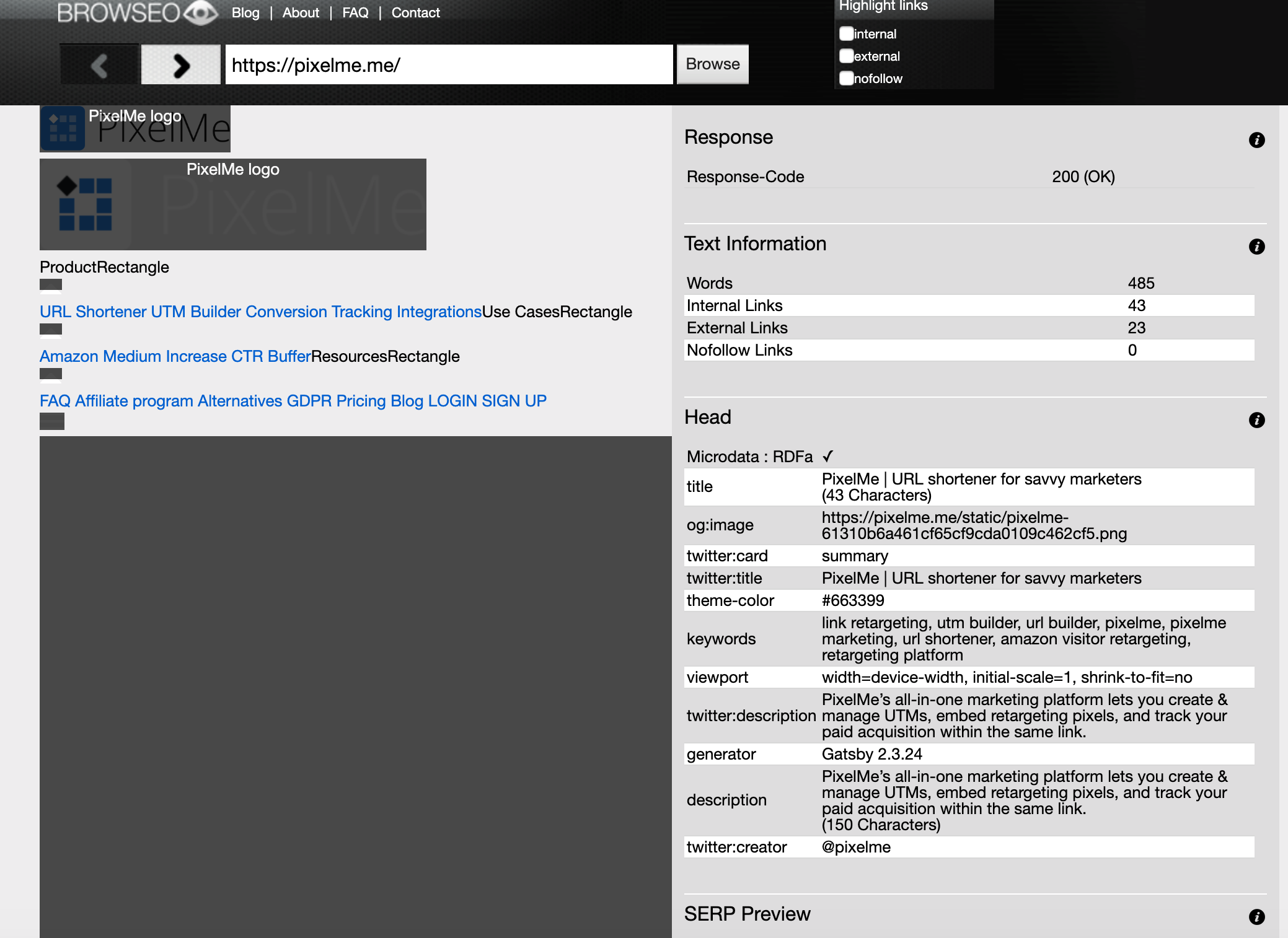Image resolution: width=1288 pixels, height=938 pixels.
Task: Follow the Integrations link
Action: pos(439,312)
